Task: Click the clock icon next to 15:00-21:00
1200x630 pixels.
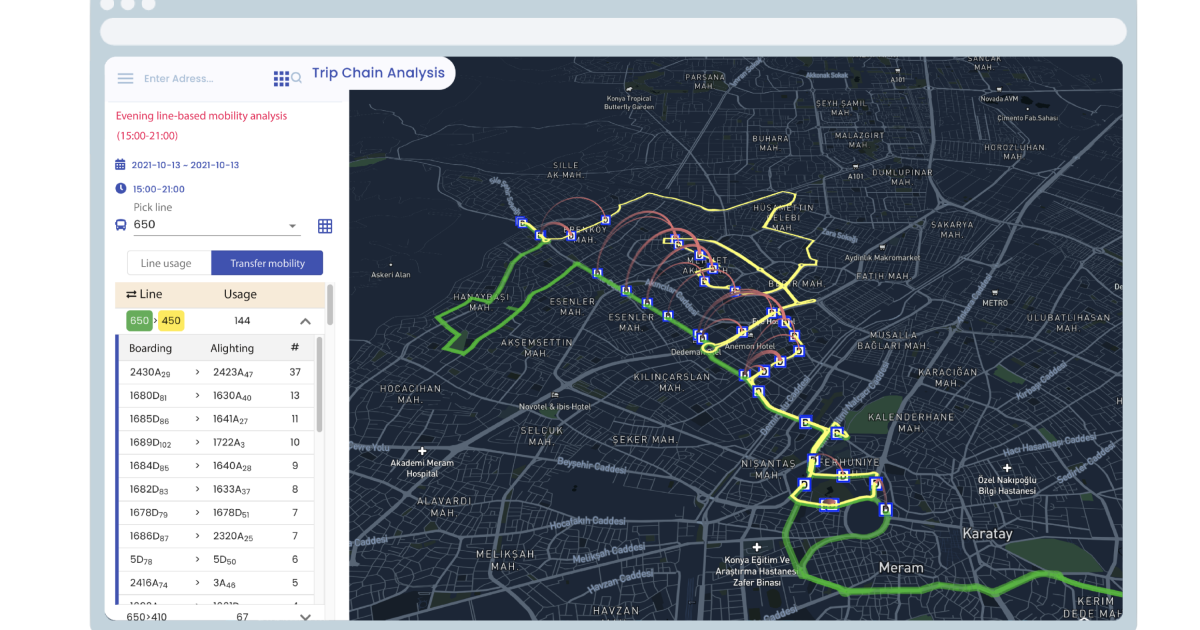Action: click(x=120, y=188)
